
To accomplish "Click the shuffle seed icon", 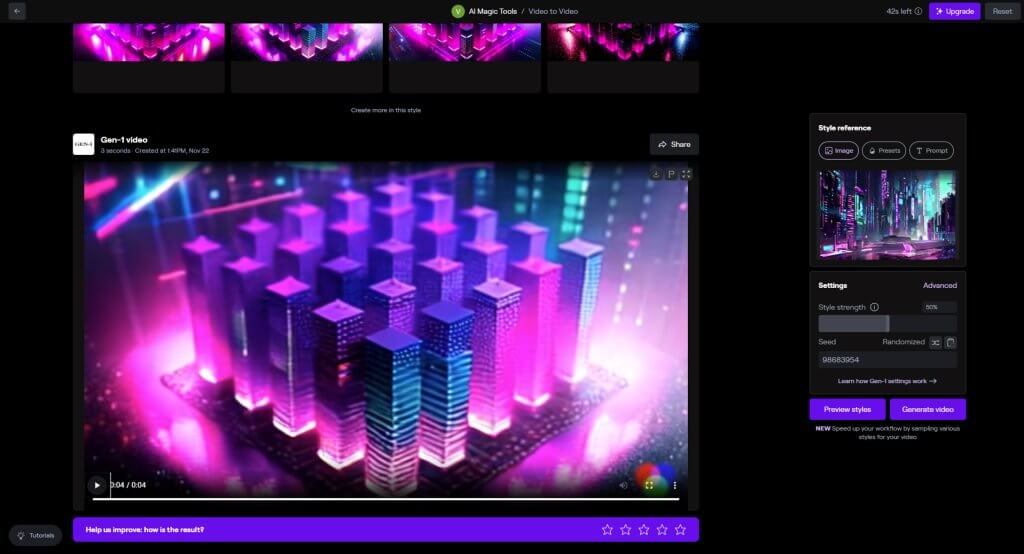I will pyautogui.click(x=935, y=342).
